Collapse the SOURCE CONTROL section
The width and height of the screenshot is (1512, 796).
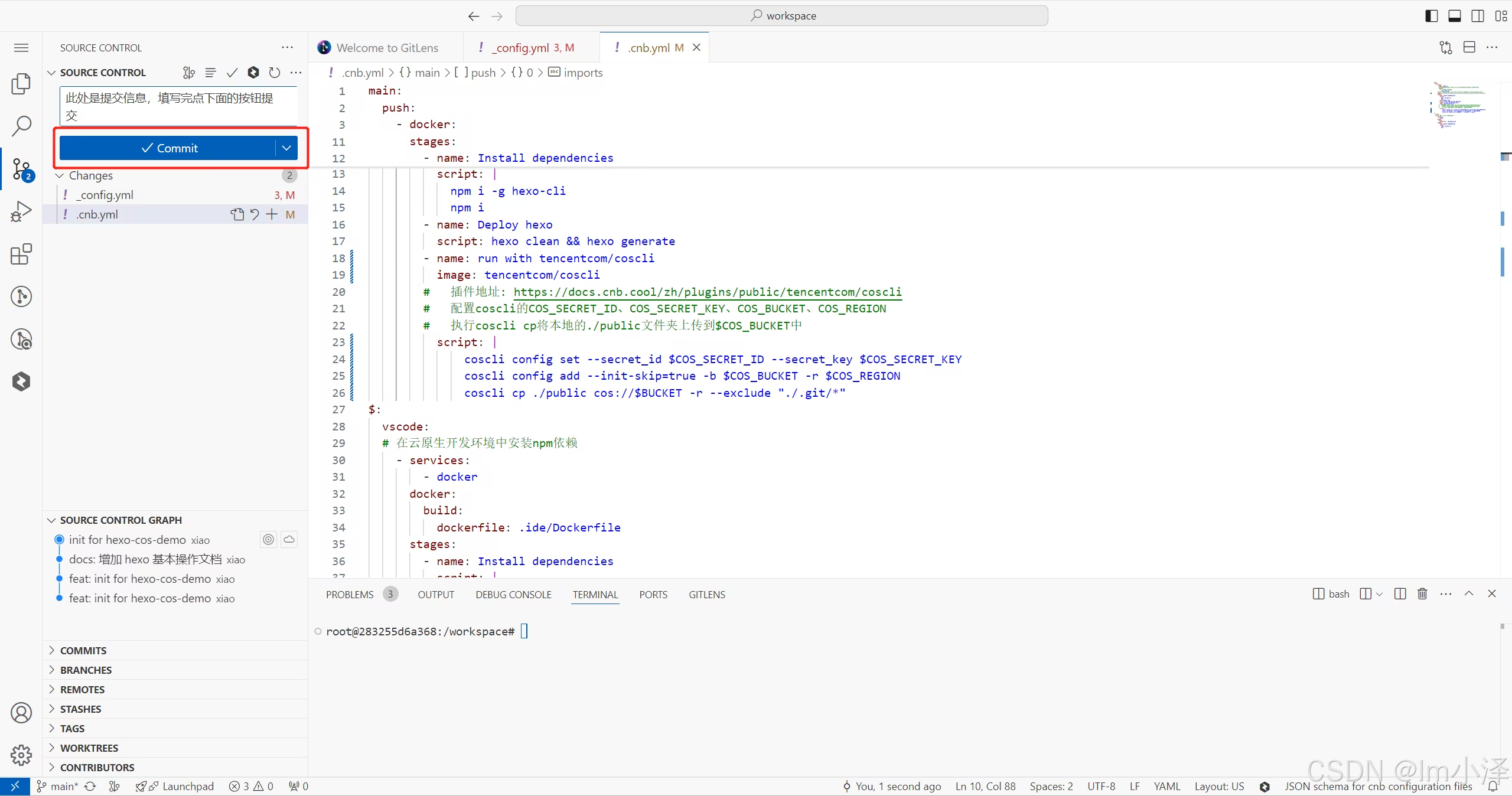[x=51, y=73]
